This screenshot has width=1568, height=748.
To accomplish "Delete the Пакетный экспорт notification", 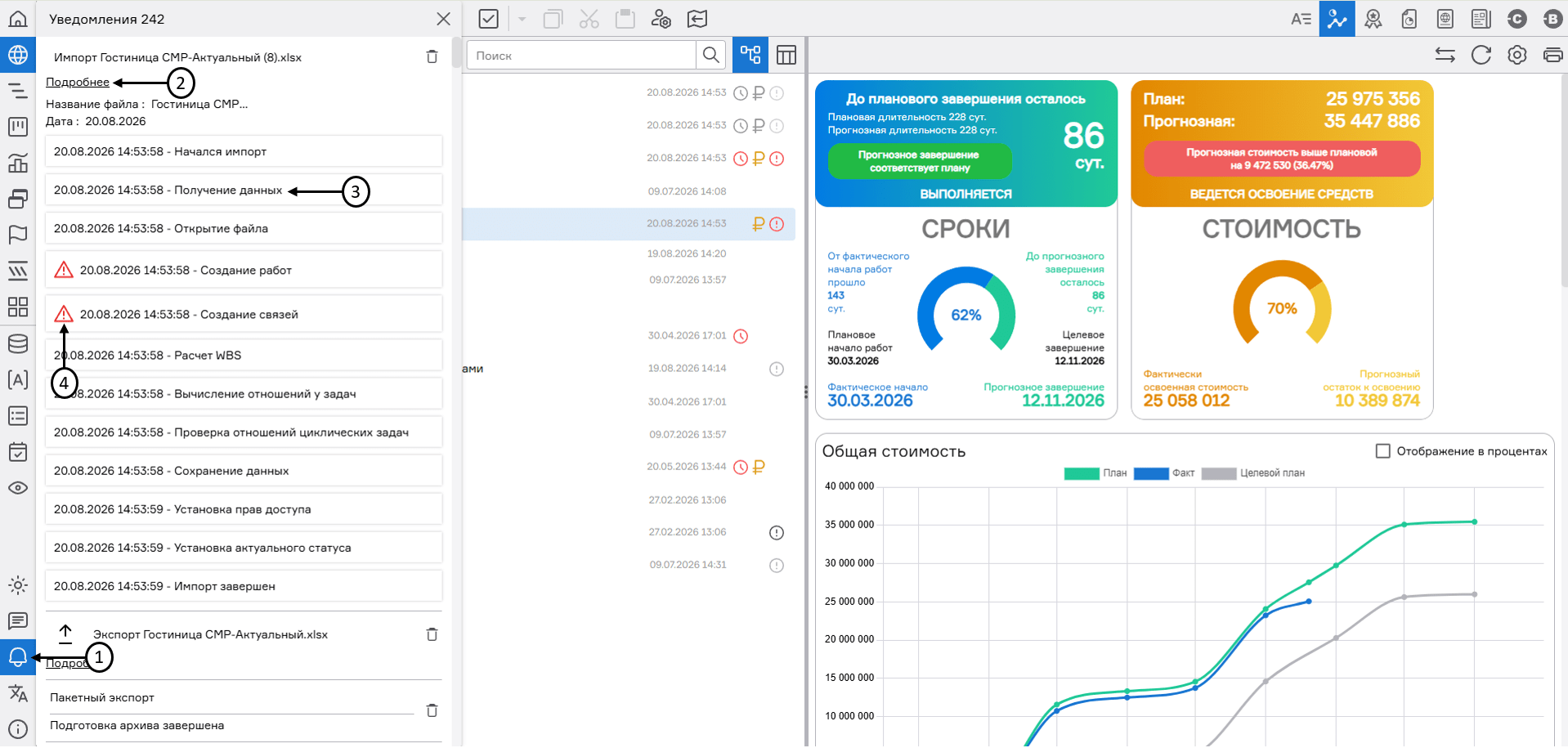I will pyautogui.click(x=432, y=710).
